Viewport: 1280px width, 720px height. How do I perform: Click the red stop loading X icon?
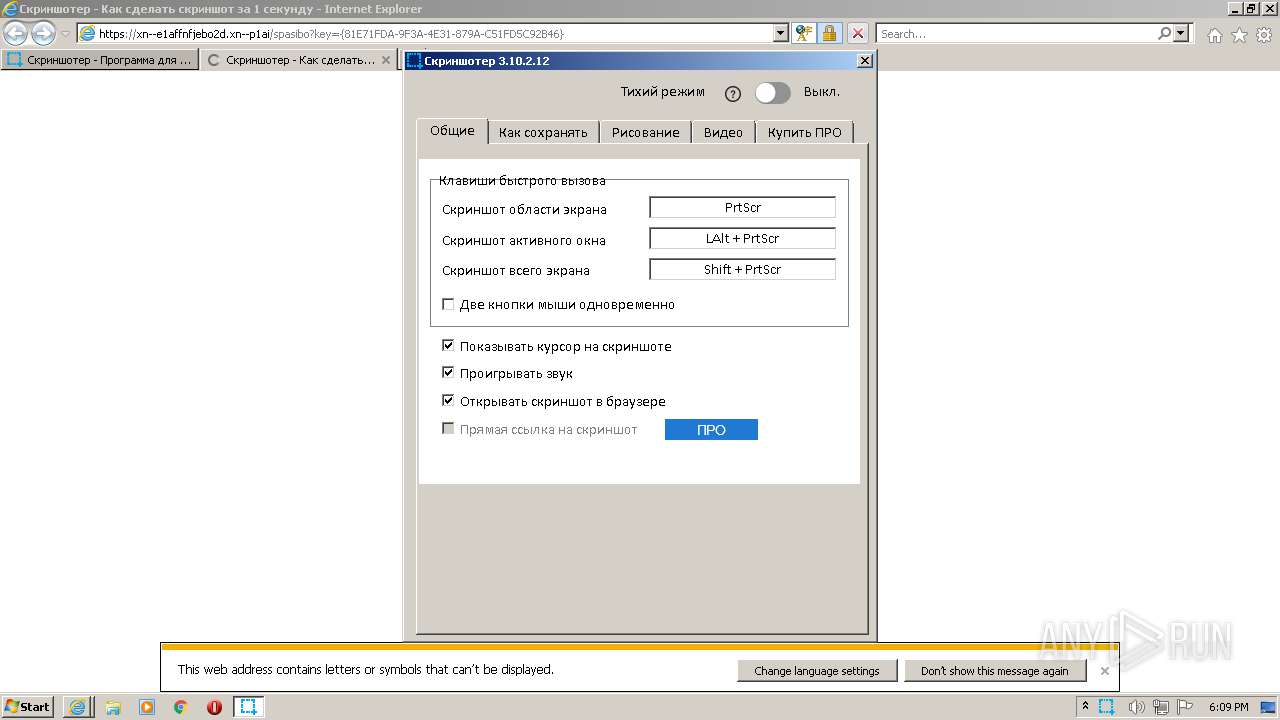(857, 34)
